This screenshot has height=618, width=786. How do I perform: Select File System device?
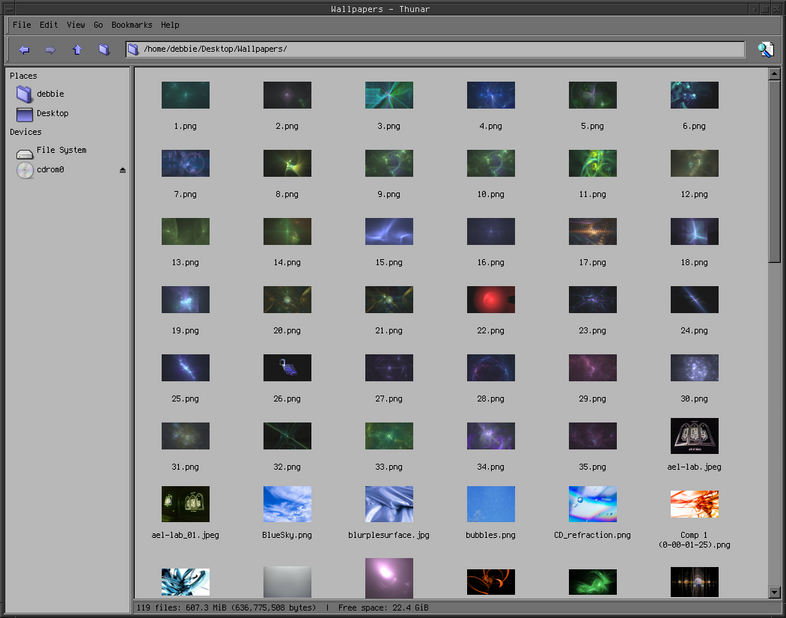coord(51,150)
